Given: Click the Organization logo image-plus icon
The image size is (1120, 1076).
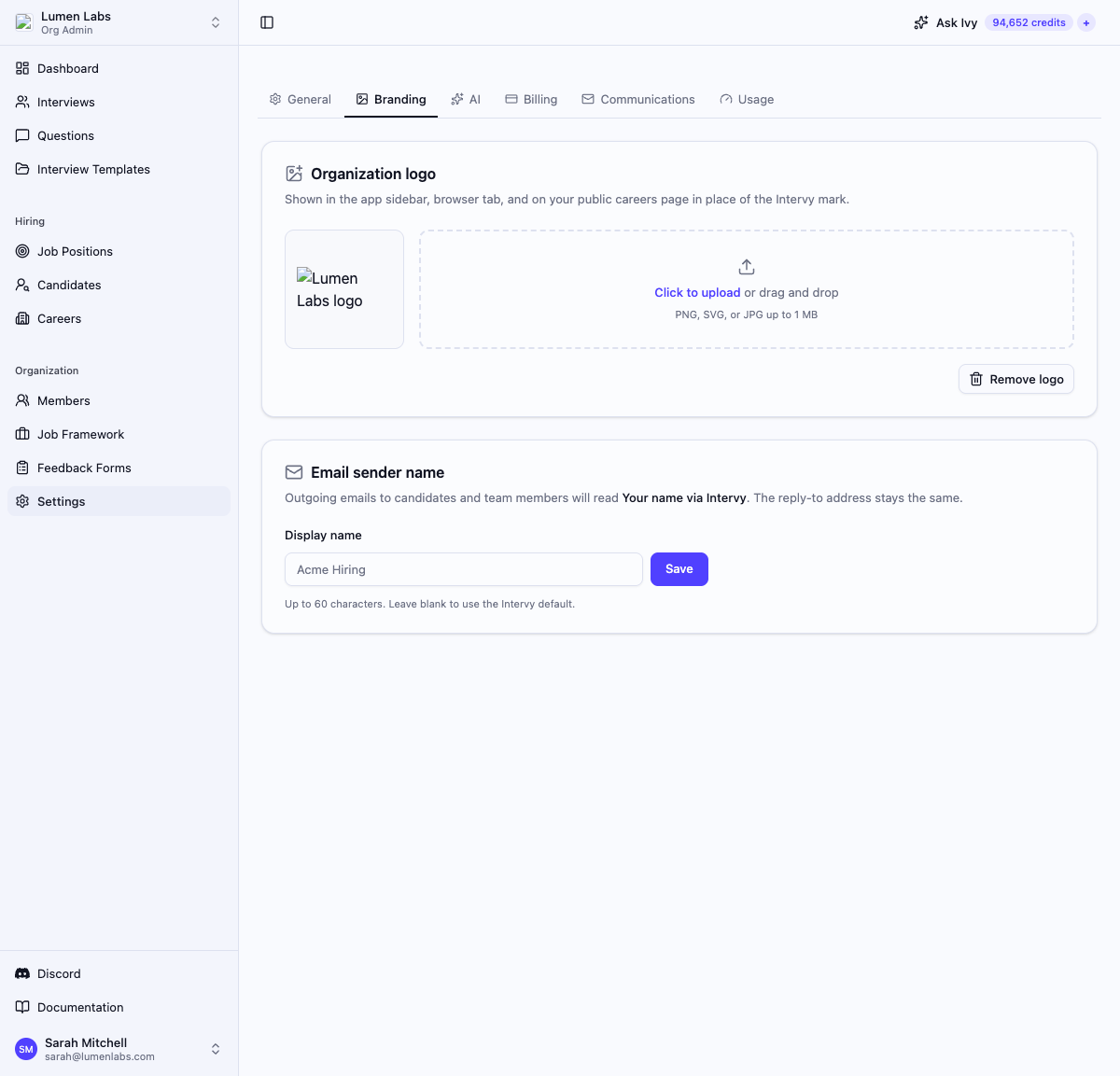Looking at the screenshot, I should (x=294, y=174).
